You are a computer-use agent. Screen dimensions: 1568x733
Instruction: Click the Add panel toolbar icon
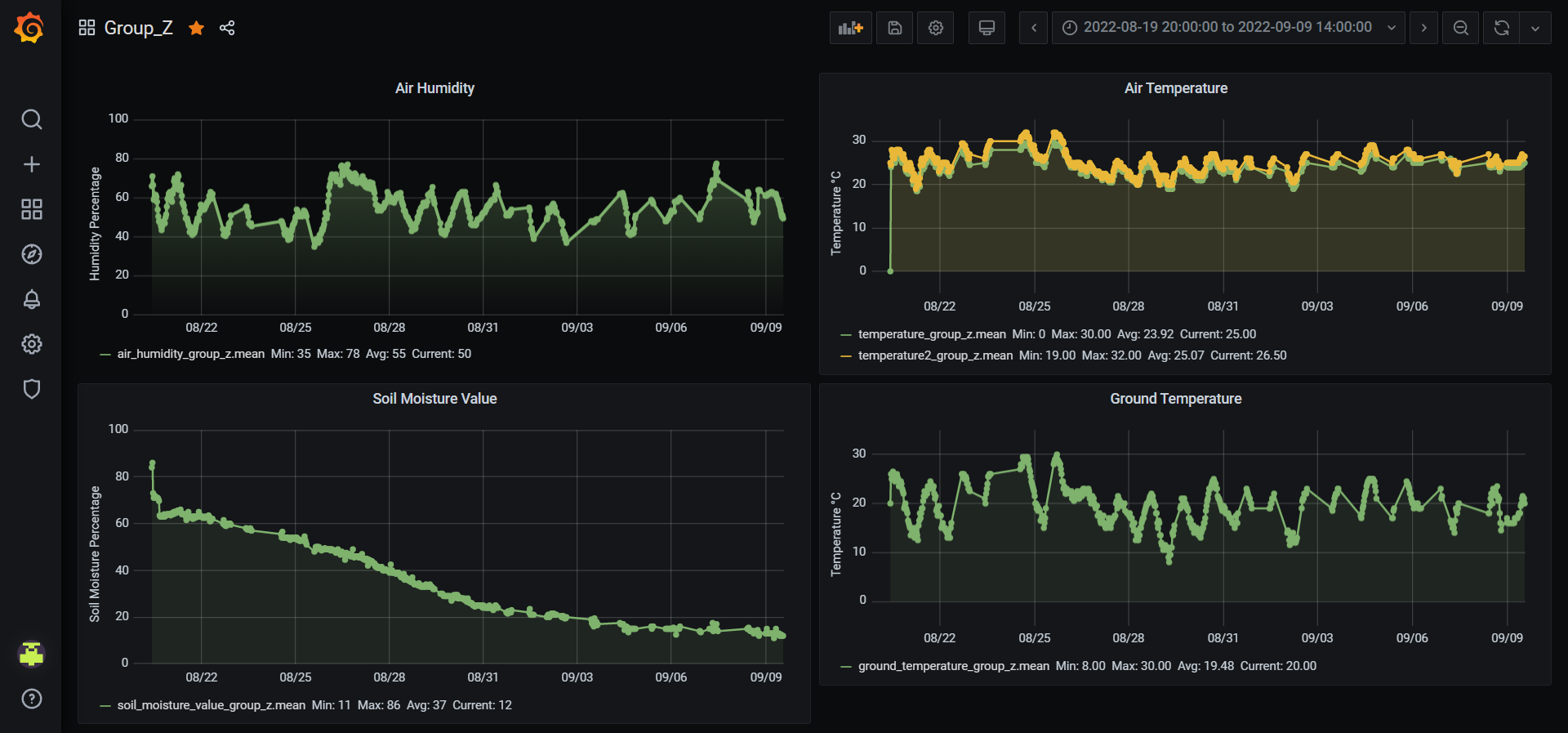(850, 28)
